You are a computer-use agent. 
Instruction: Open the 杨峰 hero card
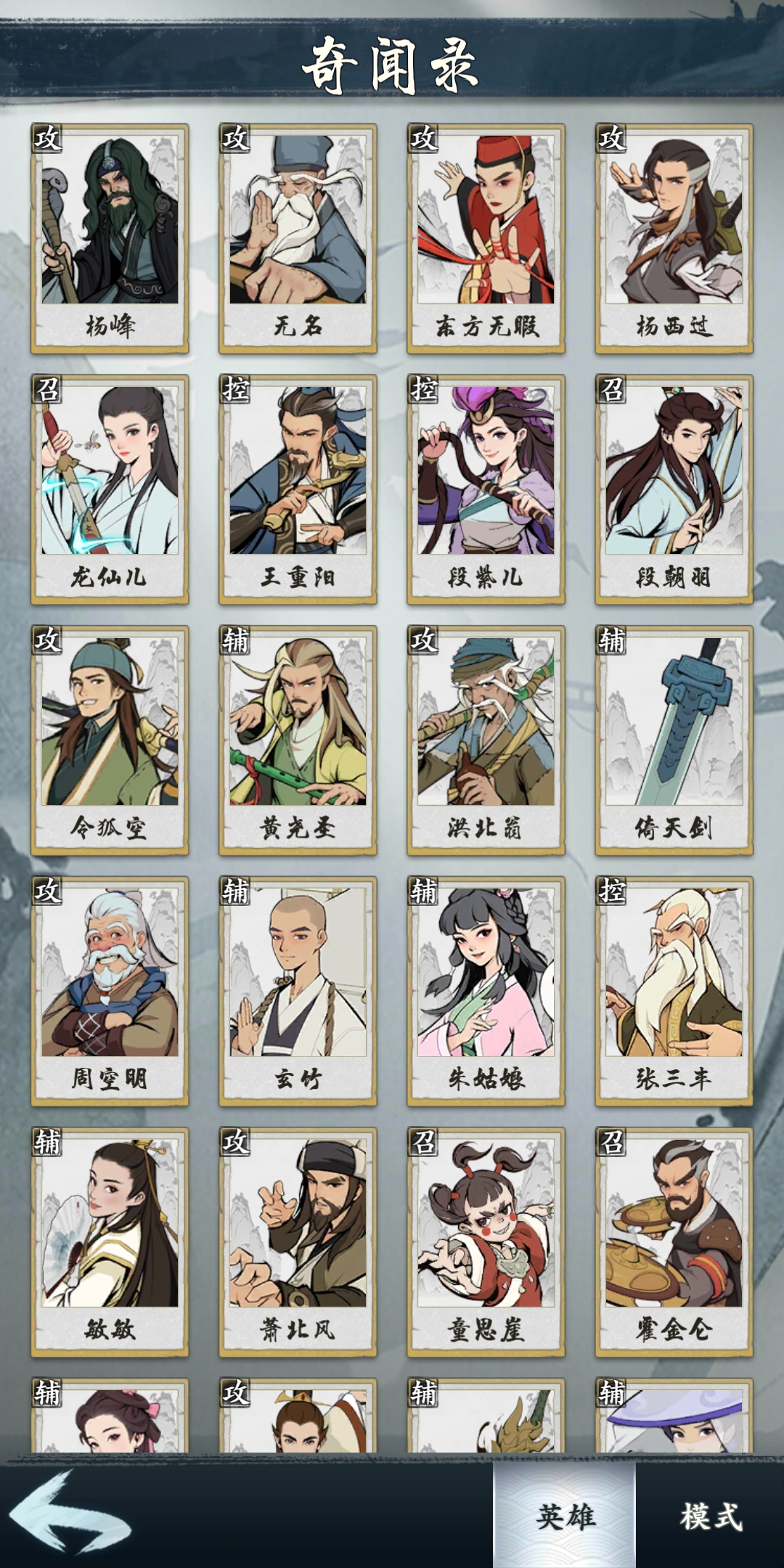(110, 238)
